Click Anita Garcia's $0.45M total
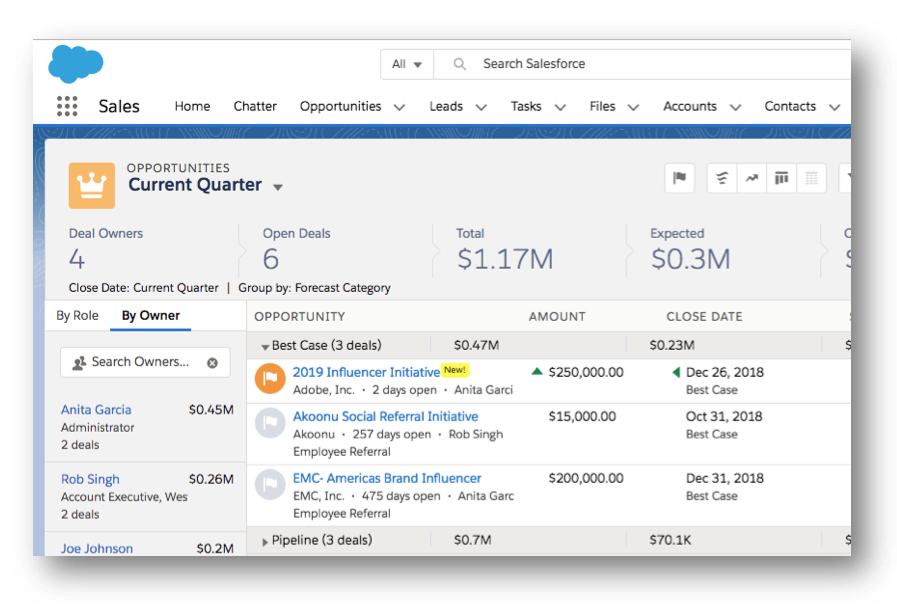Viewport: 897px width, 609px height. tap(211, 409)
